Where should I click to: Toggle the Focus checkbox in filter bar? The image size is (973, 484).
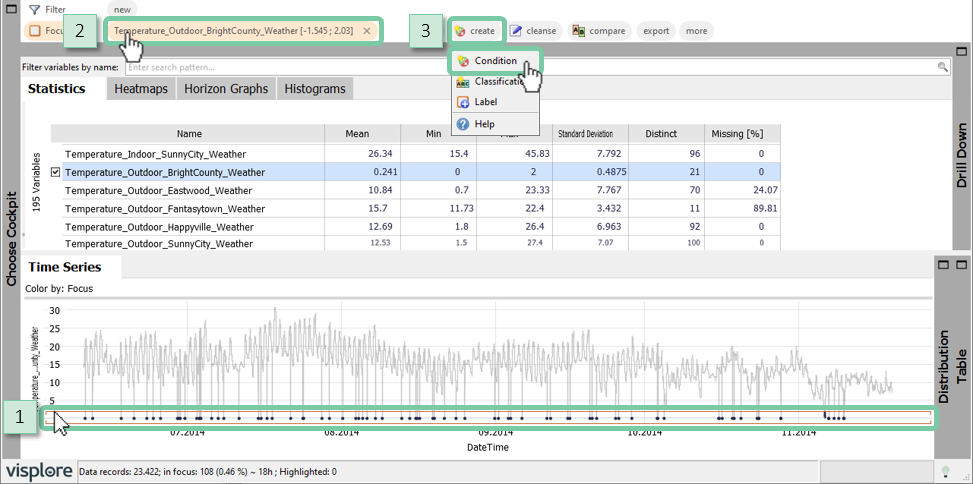coord(35,31)
